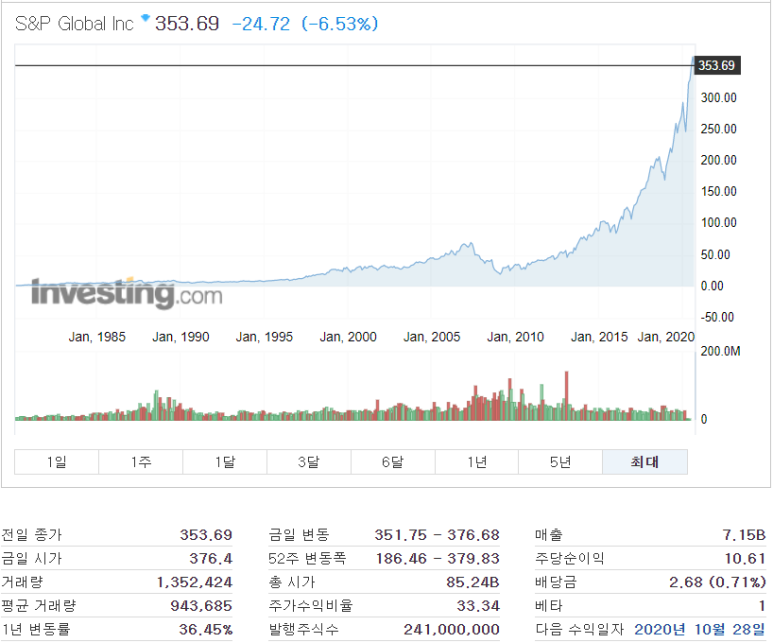Click the Jan, 1985 axis label
The width and height of the screenshot is (773, 643).
pos(97,337)
